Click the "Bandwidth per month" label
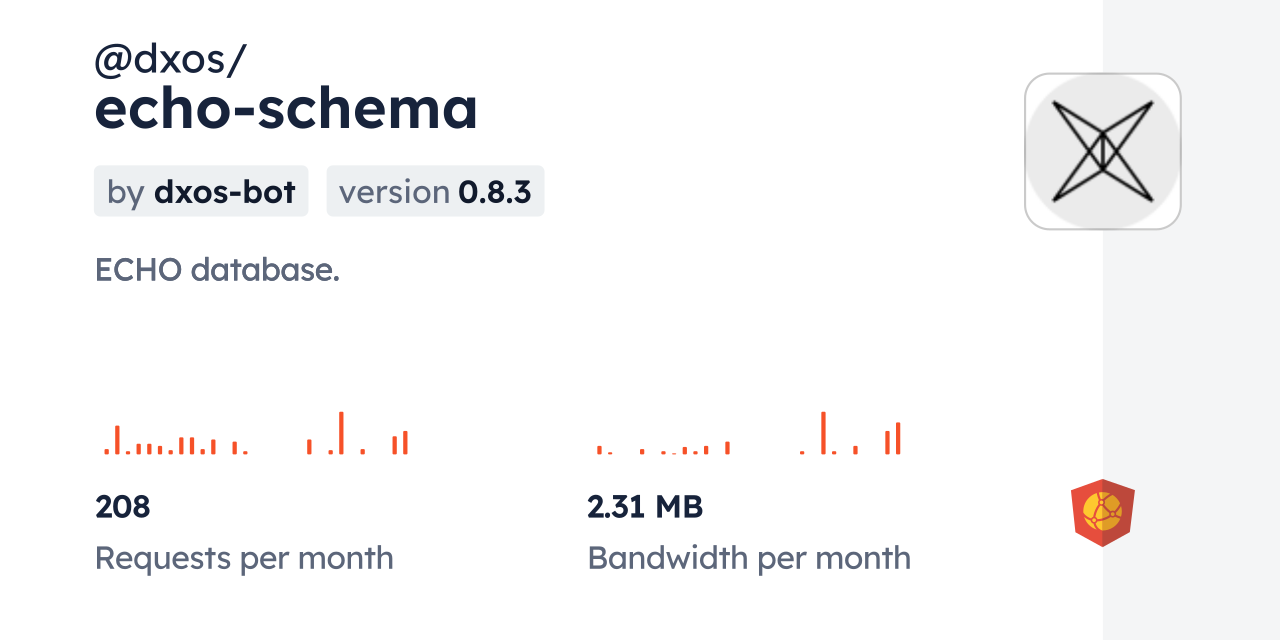The height and width of the screenshot is (640, 1280). [749, 558]
